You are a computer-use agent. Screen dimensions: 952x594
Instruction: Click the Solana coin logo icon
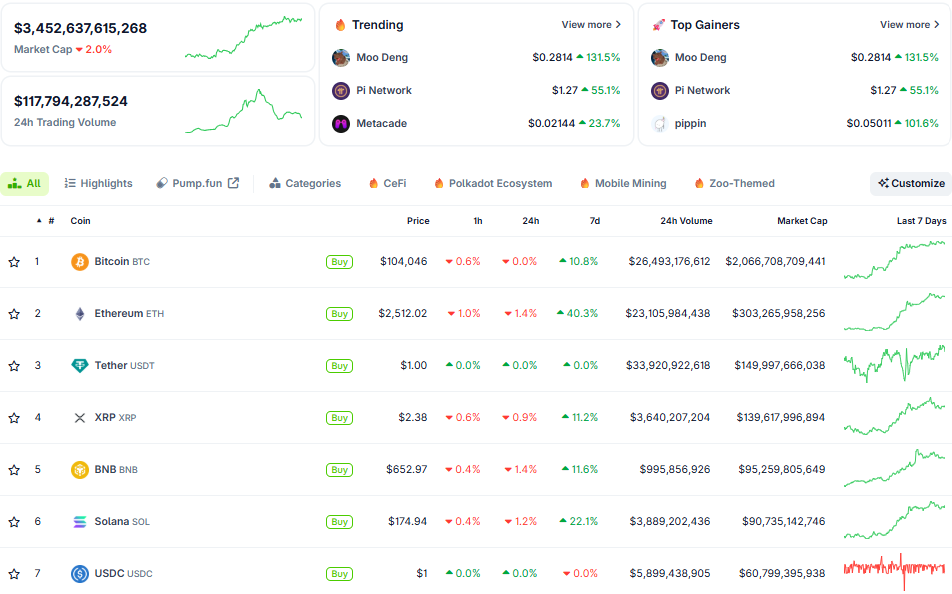click(80, 522)
